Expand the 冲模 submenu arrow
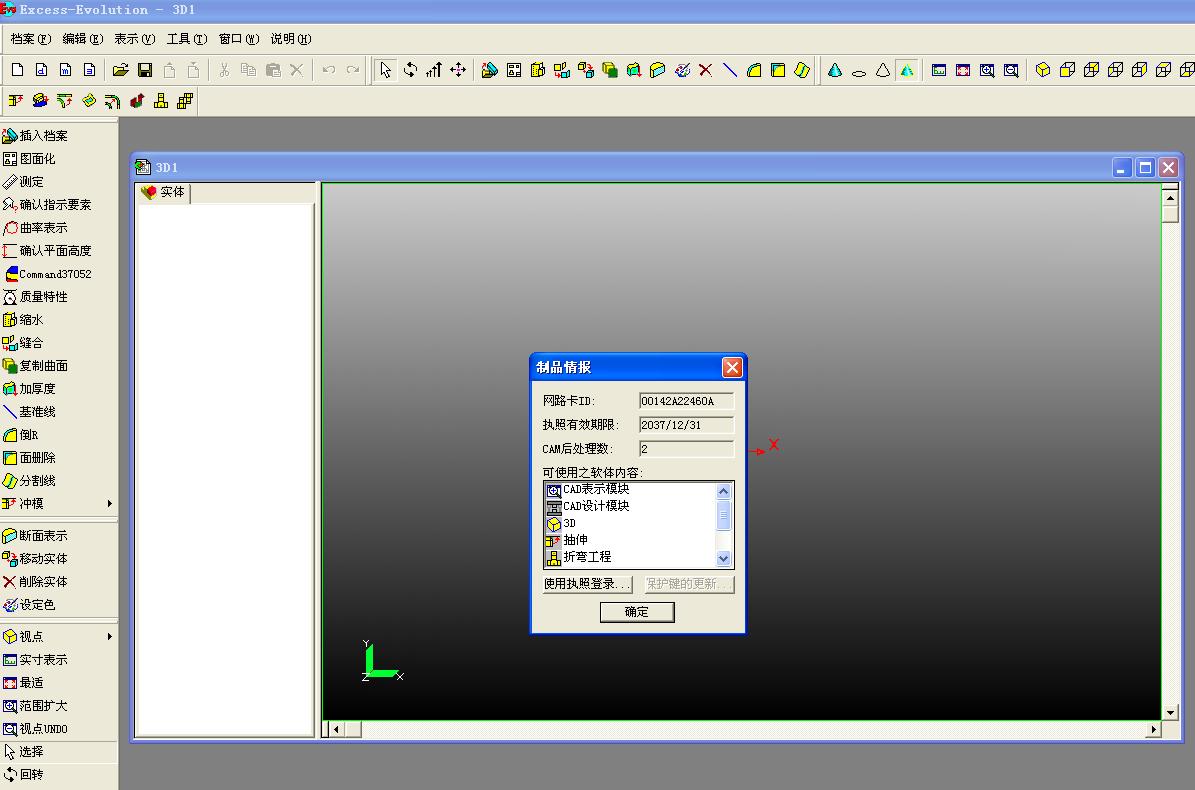Viewport: 1195px width, 790px height. [110, 504]
